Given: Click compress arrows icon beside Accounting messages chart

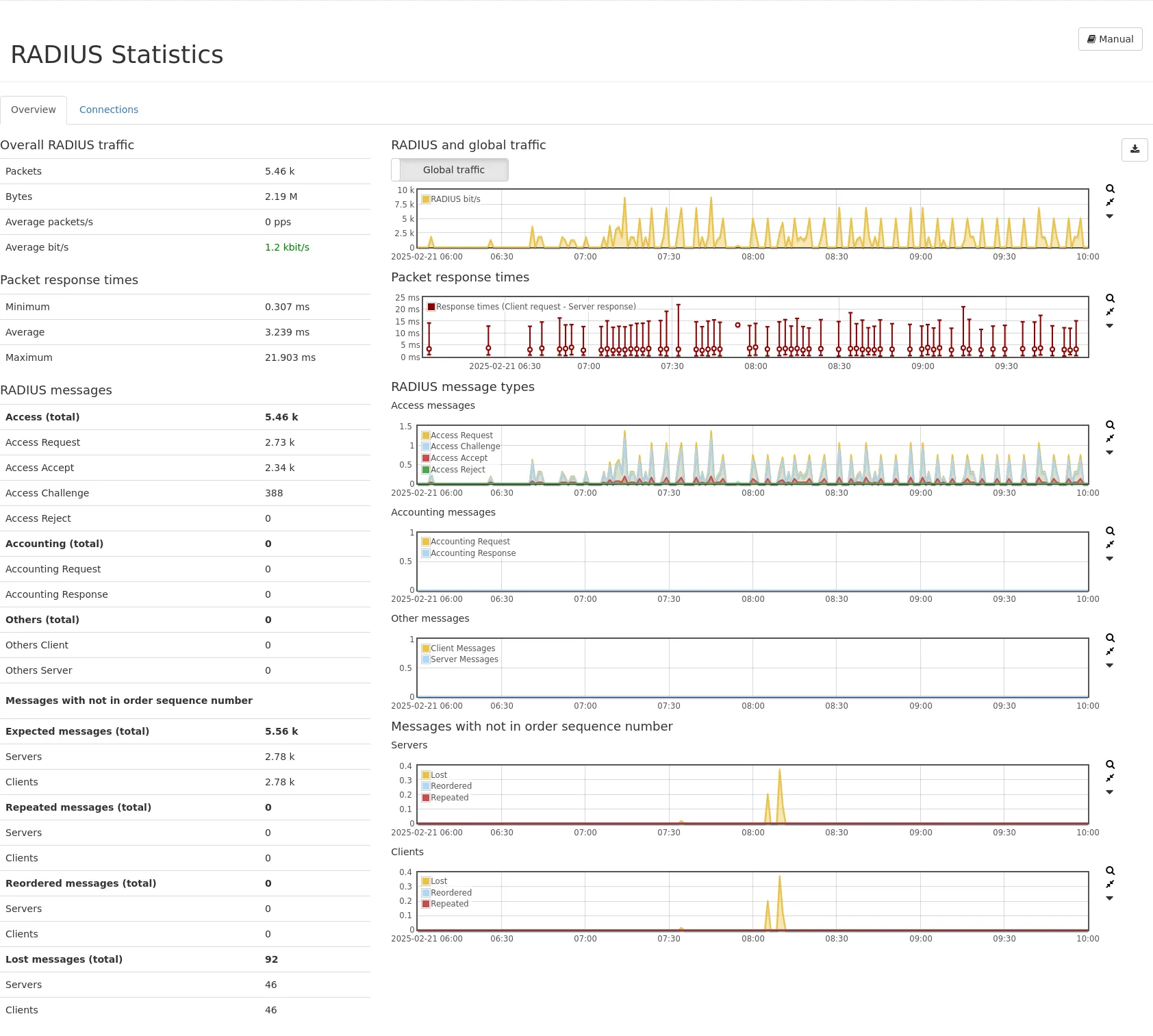Looking at the screenshot, I should (x=1110, y=545).
